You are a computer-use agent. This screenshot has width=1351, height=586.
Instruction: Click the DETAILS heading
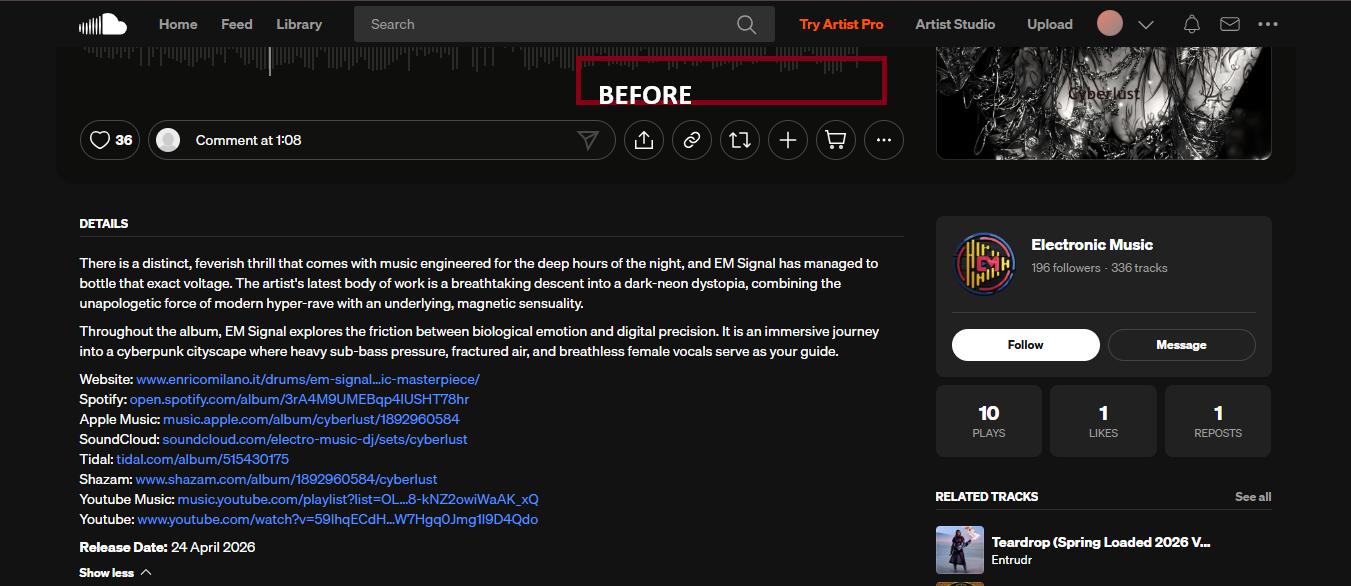pos(104,224)
